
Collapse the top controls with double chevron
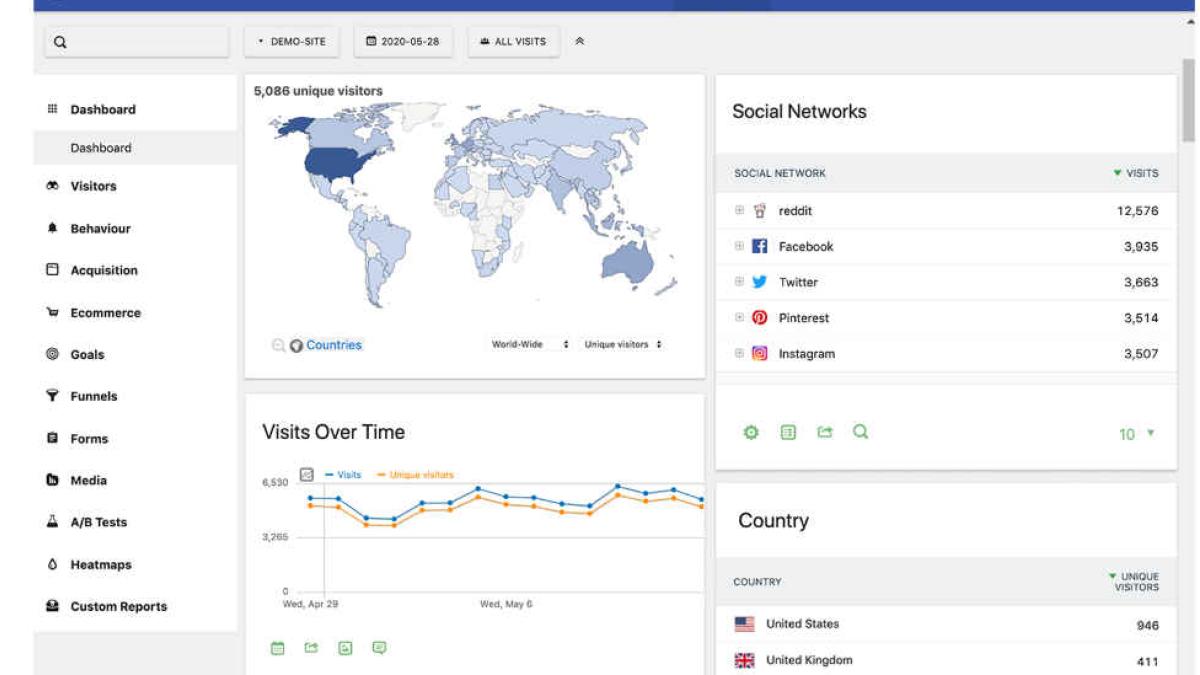580,42
